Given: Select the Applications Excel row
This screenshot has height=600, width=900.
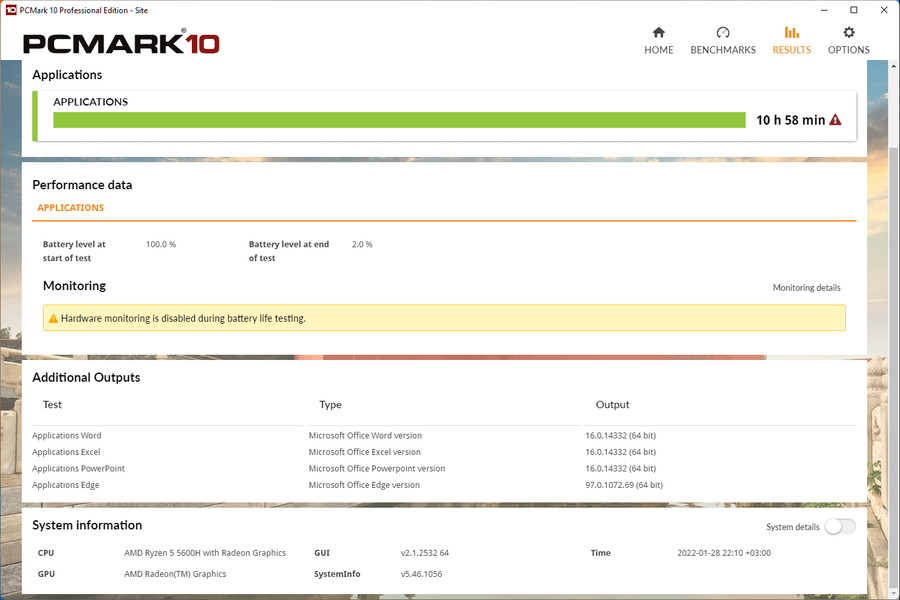Looking at the screenshot, I should [x=444, y=452].
